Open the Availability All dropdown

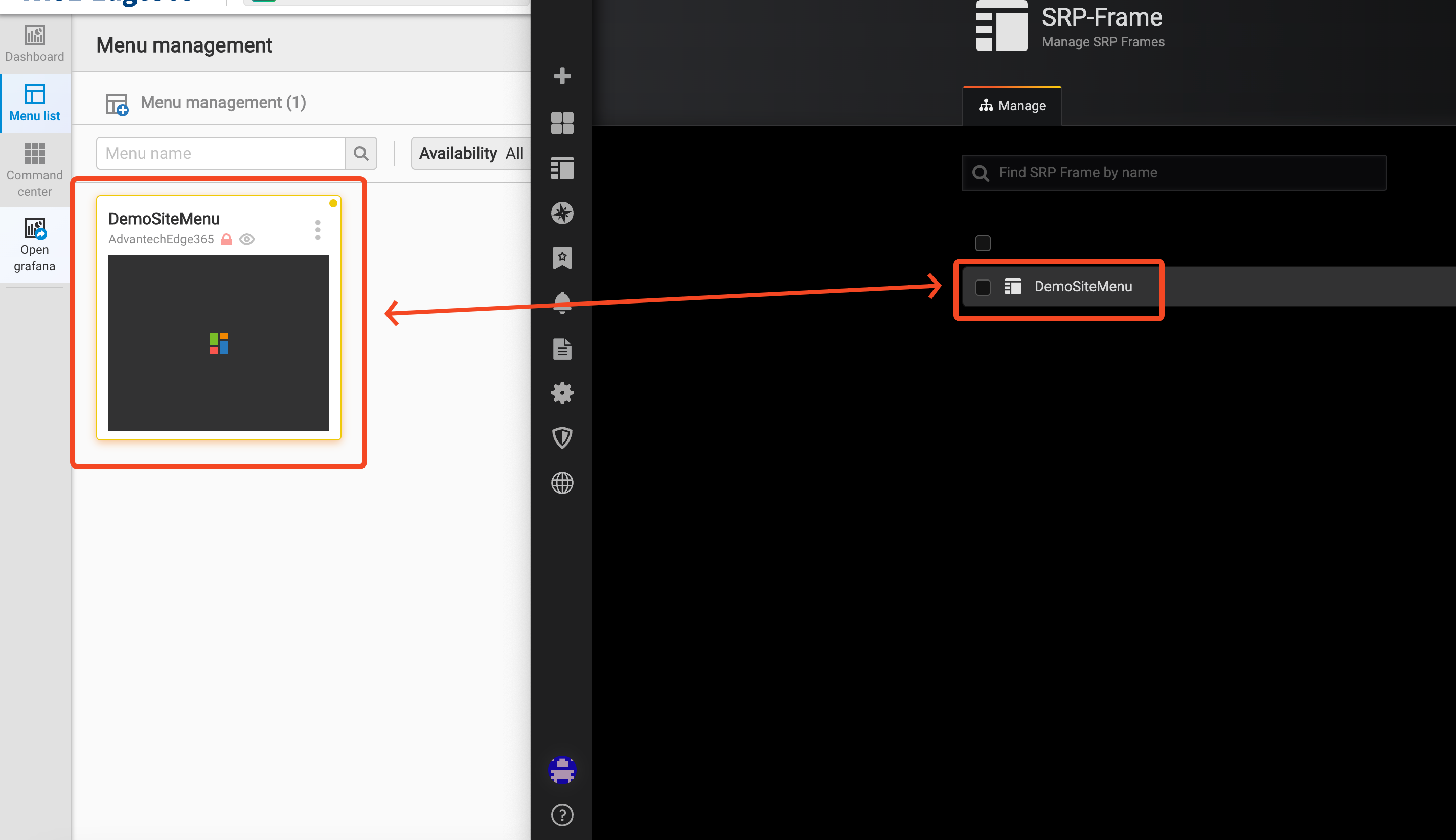pyautogui.click(x=471, y=153)
